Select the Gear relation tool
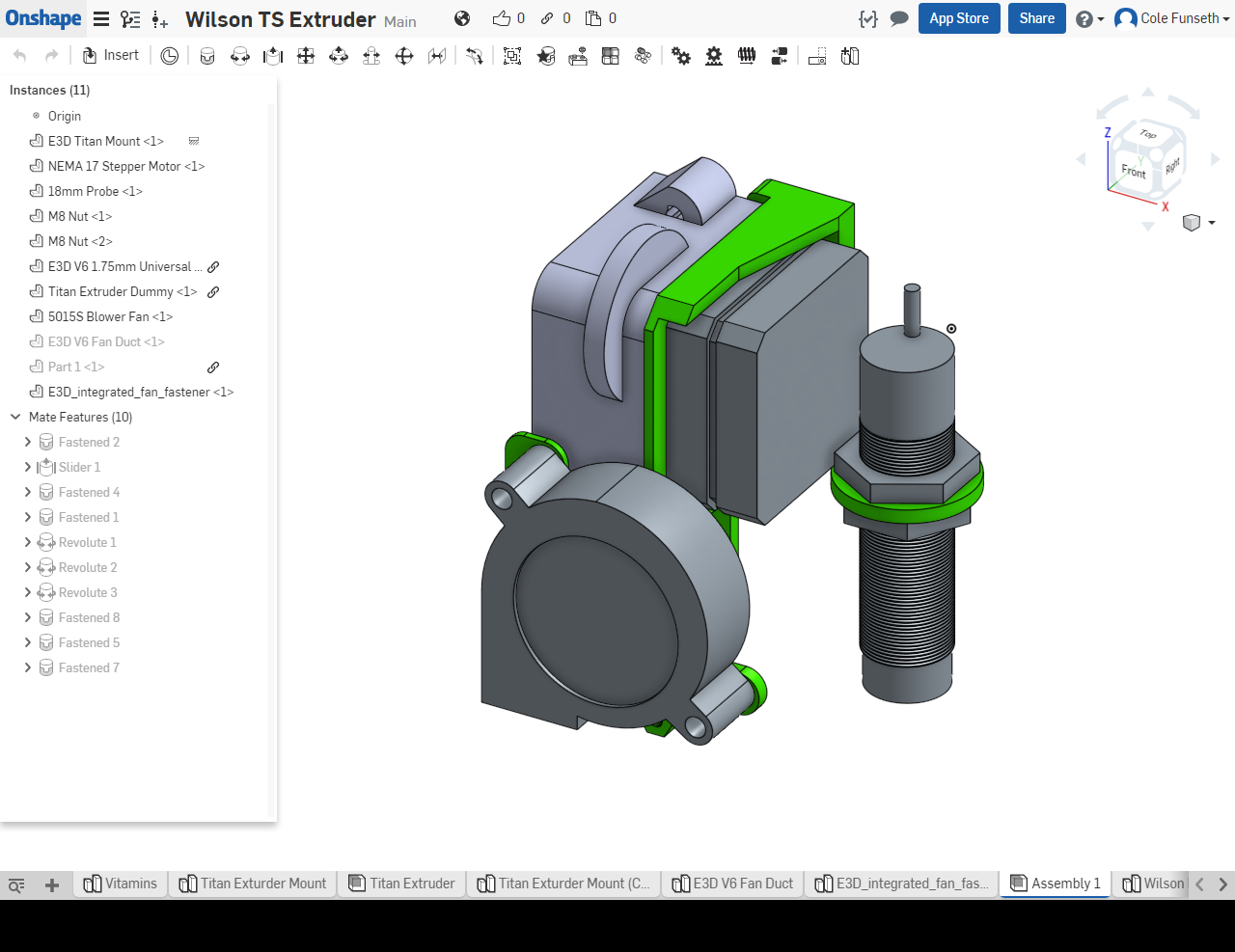1235x952 pixels. point(681,56)
